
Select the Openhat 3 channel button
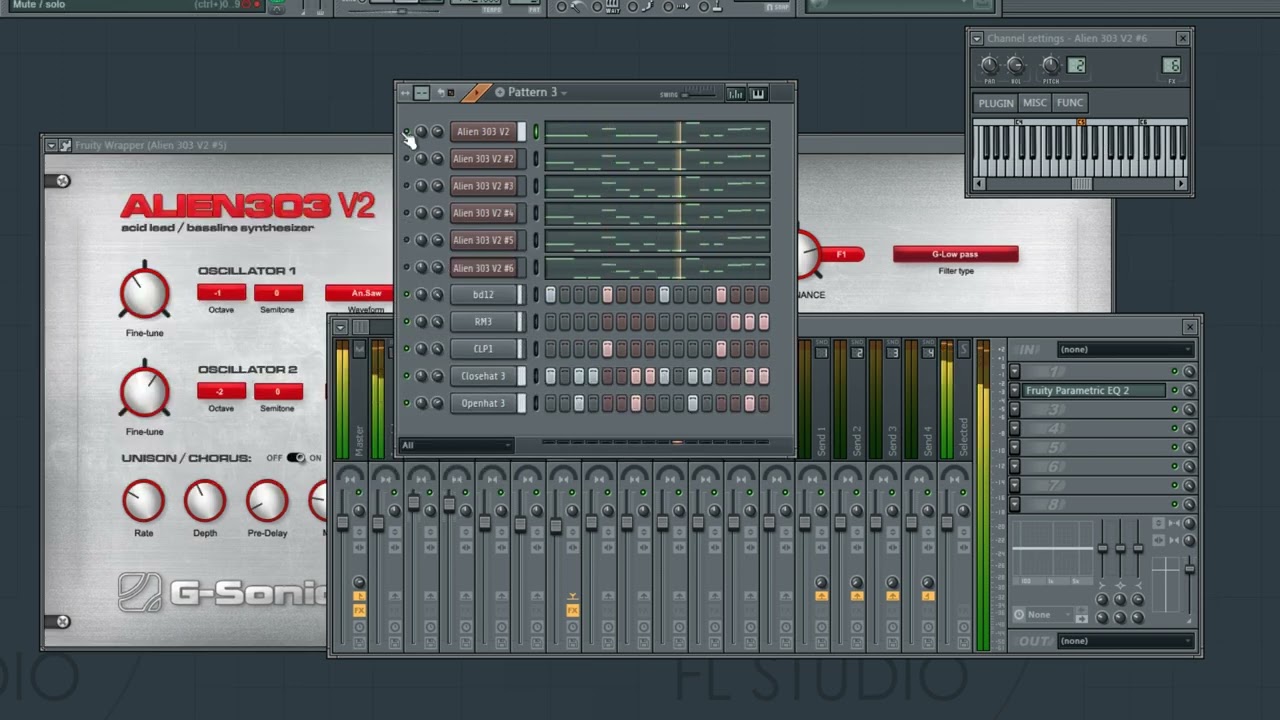coord(483,403)
